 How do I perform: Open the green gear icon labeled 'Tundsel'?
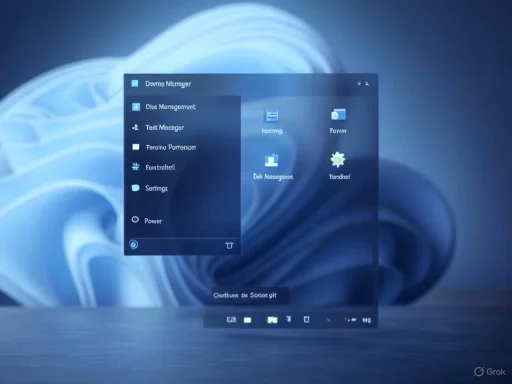[338, 160]
